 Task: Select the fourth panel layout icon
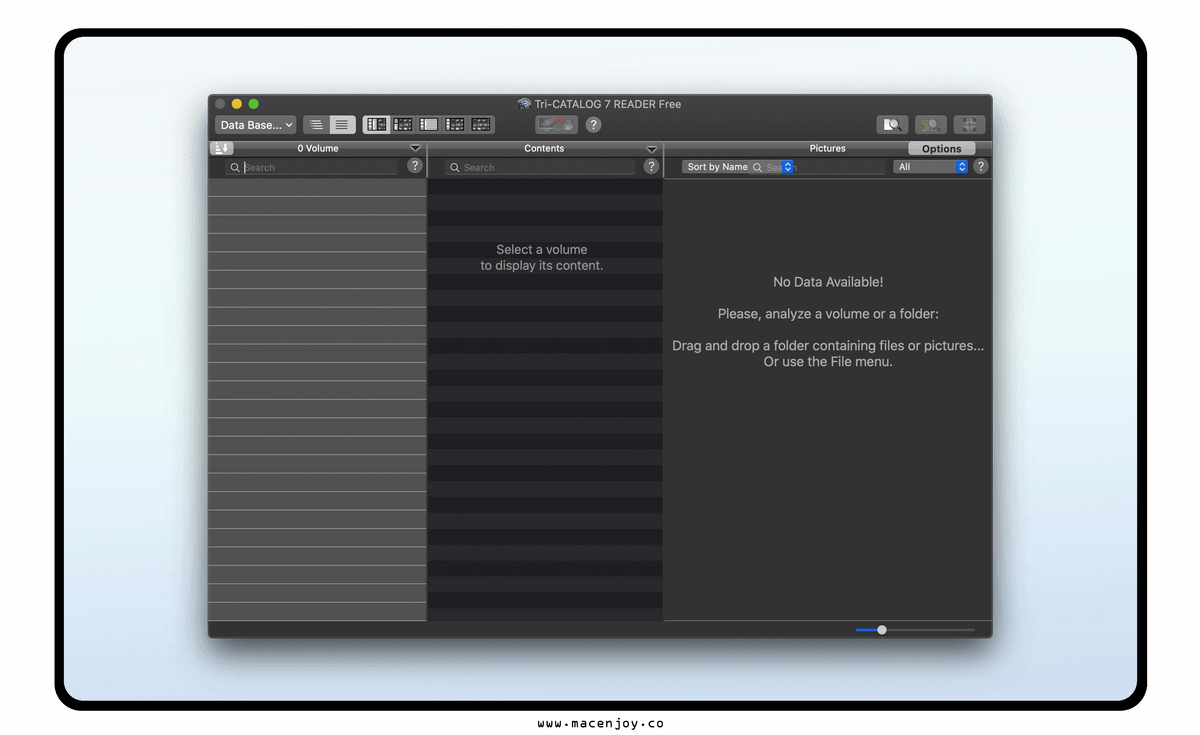click(455, 125)
